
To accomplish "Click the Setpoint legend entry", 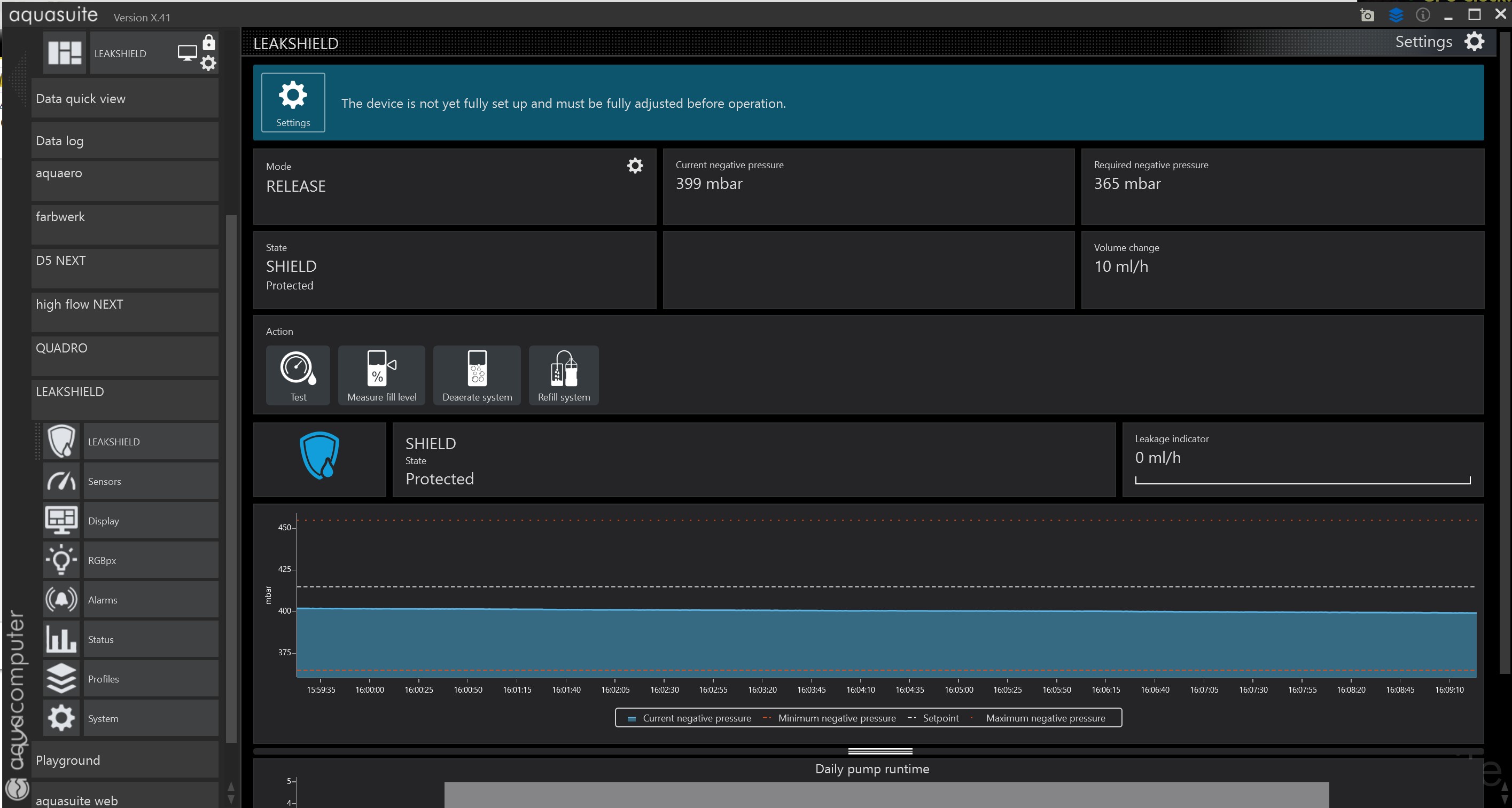I will (933, 718).
